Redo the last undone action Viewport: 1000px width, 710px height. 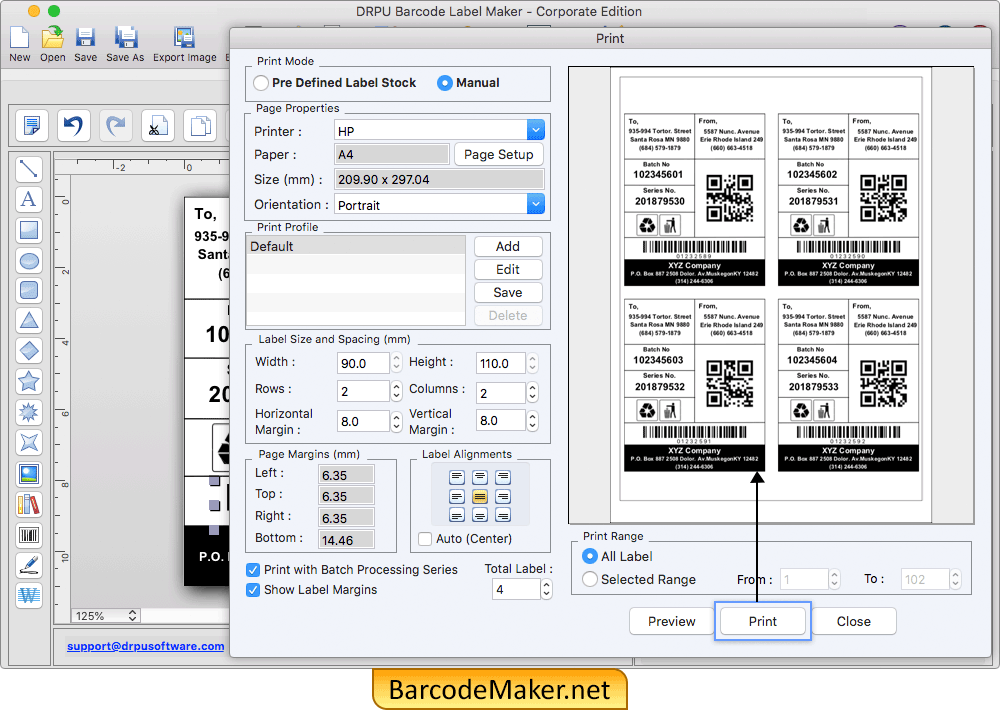[115, 125]
